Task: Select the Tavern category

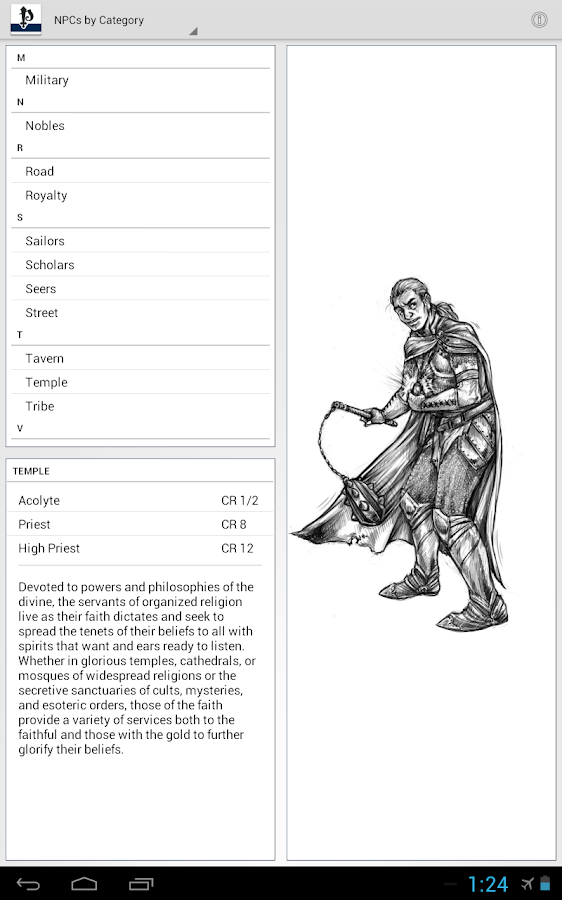Action: tap(140, 358)
